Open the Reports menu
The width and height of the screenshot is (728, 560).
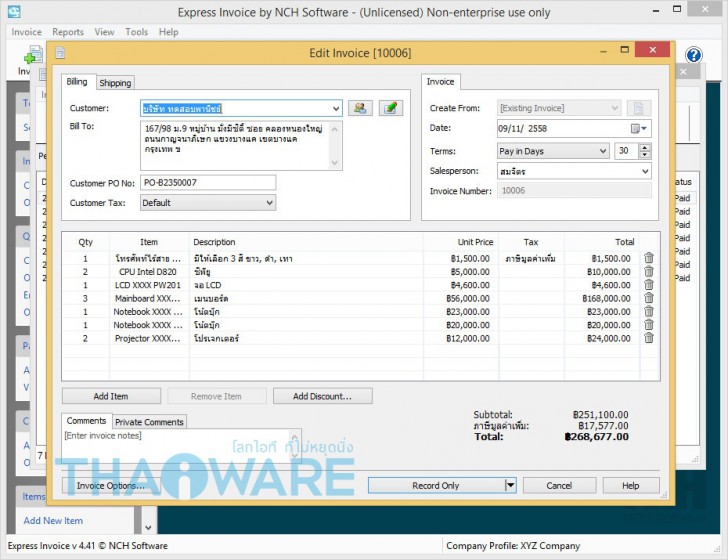(x=68, y=32)
